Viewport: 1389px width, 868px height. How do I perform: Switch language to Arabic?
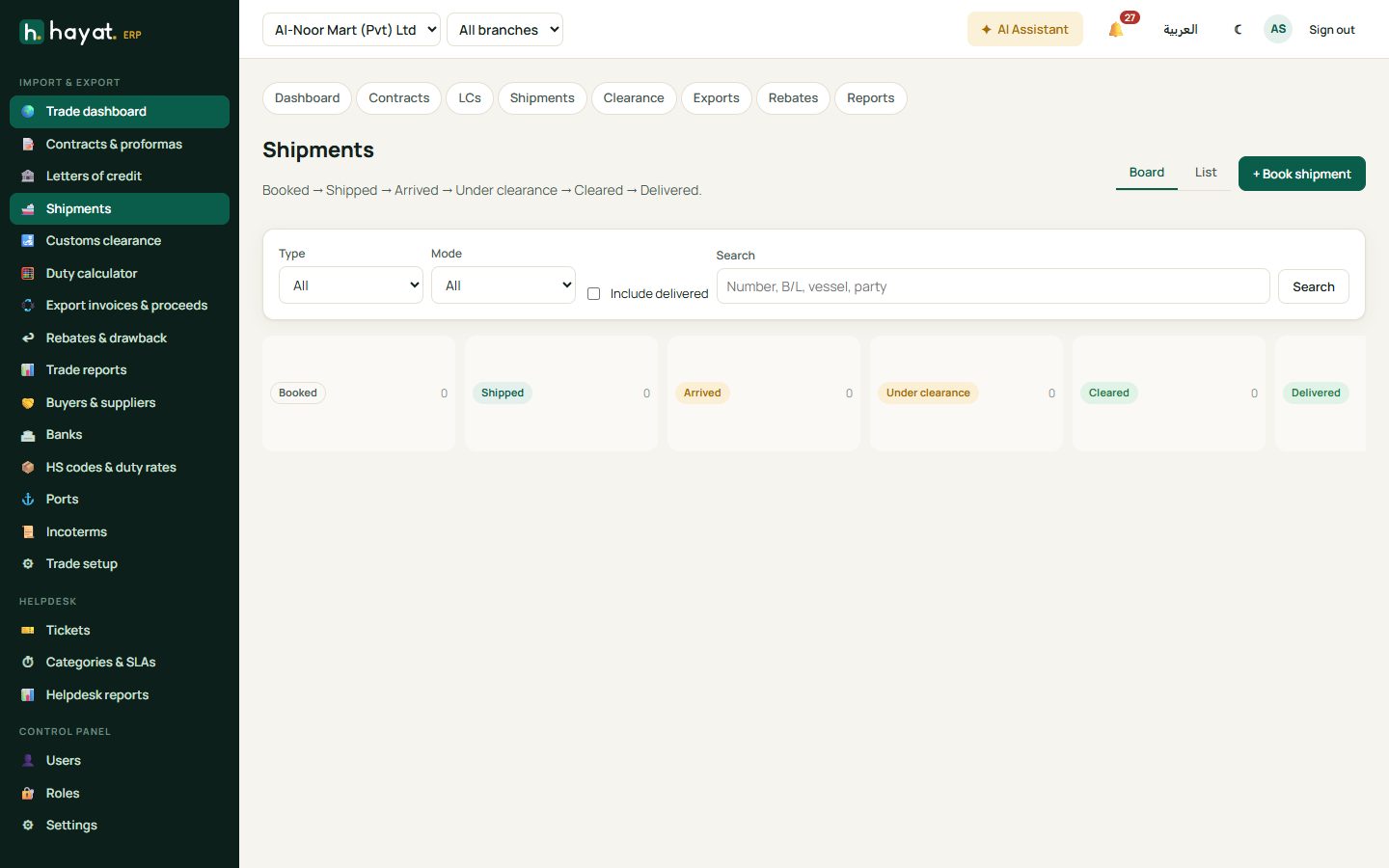pos(1181,30)
